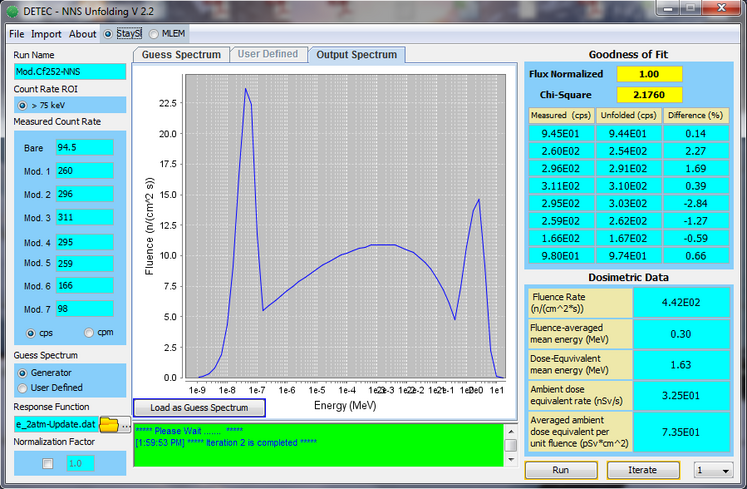Select the > 75 keV count rate ROI option
747x489 pixels.
(22, 105)
